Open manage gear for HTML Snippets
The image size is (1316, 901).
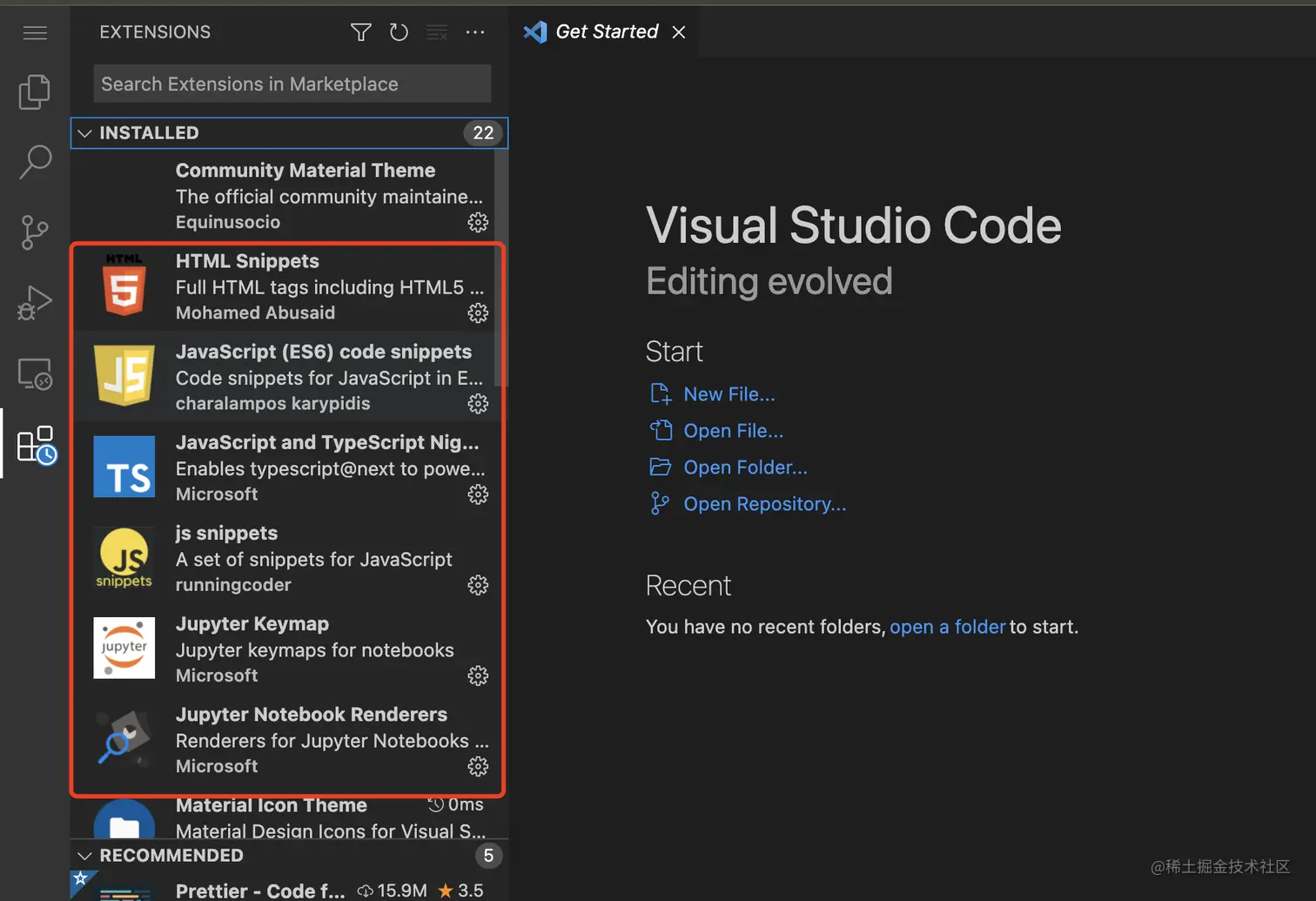pos(478,313)
